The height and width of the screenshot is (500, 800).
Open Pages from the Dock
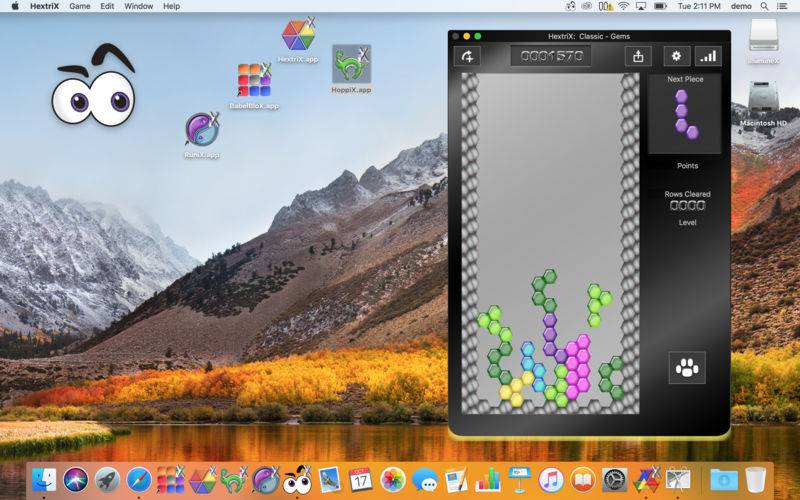(x=456, y=480)
